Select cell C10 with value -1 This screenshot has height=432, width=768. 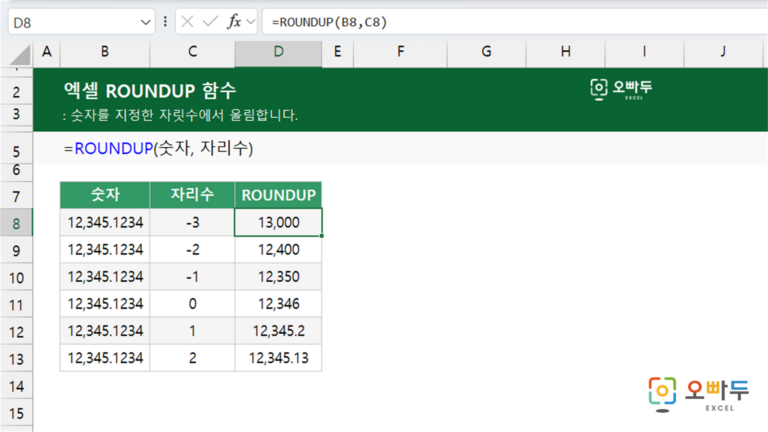point(192,277)
